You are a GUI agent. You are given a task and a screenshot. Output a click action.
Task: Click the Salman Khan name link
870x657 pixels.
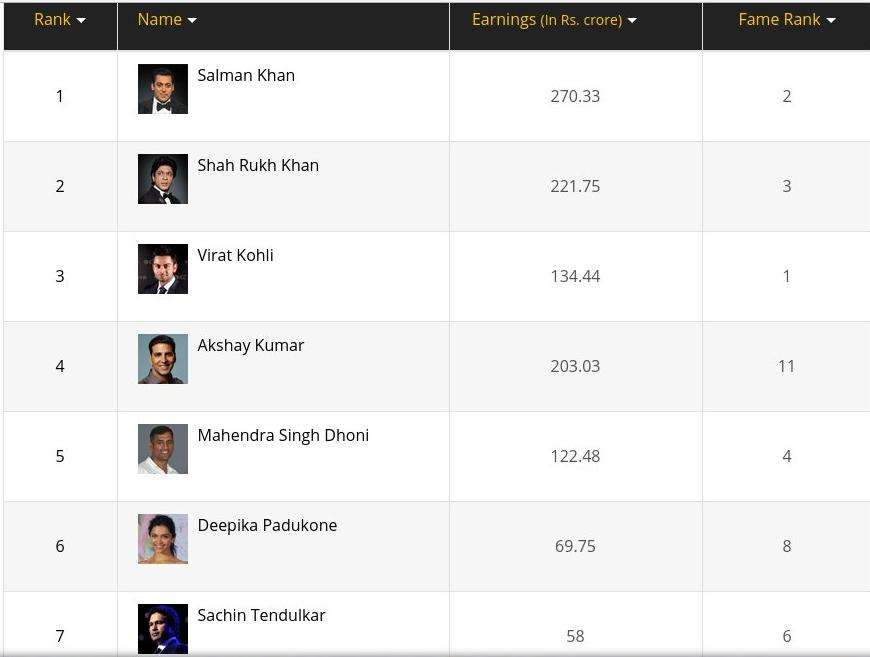tap(246, 75)
